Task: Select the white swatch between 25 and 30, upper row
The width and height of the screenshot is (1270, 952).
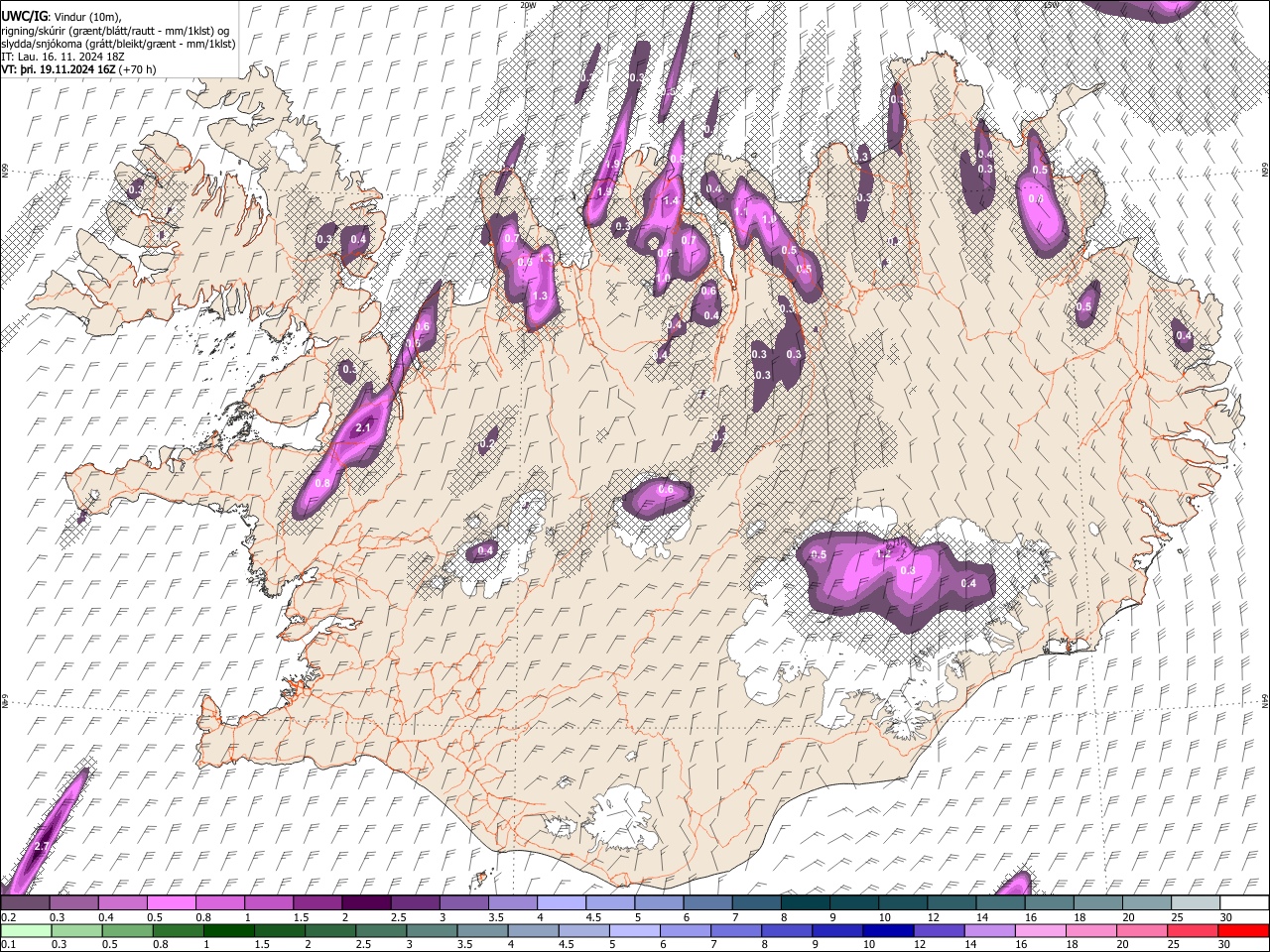Action: [x=1198, y=903]
